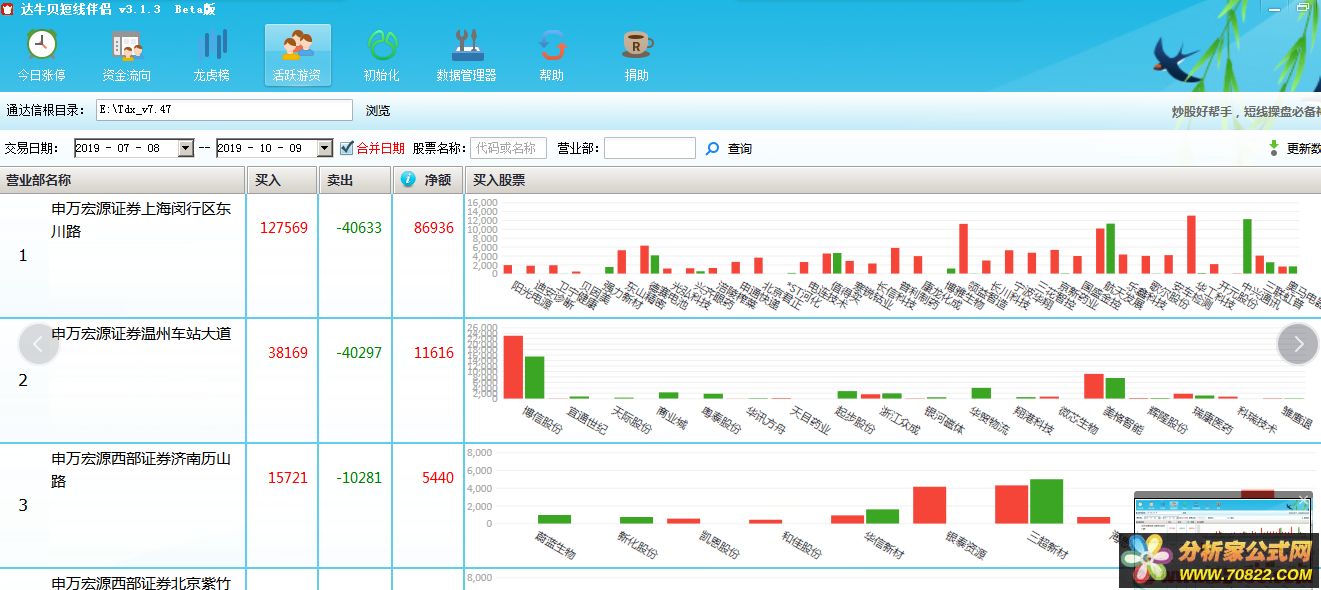Screen dimensions: 1321x590
Task: Click the magnifier 查询 search icon
Action: pyautogui.click(x=712, y=149)
